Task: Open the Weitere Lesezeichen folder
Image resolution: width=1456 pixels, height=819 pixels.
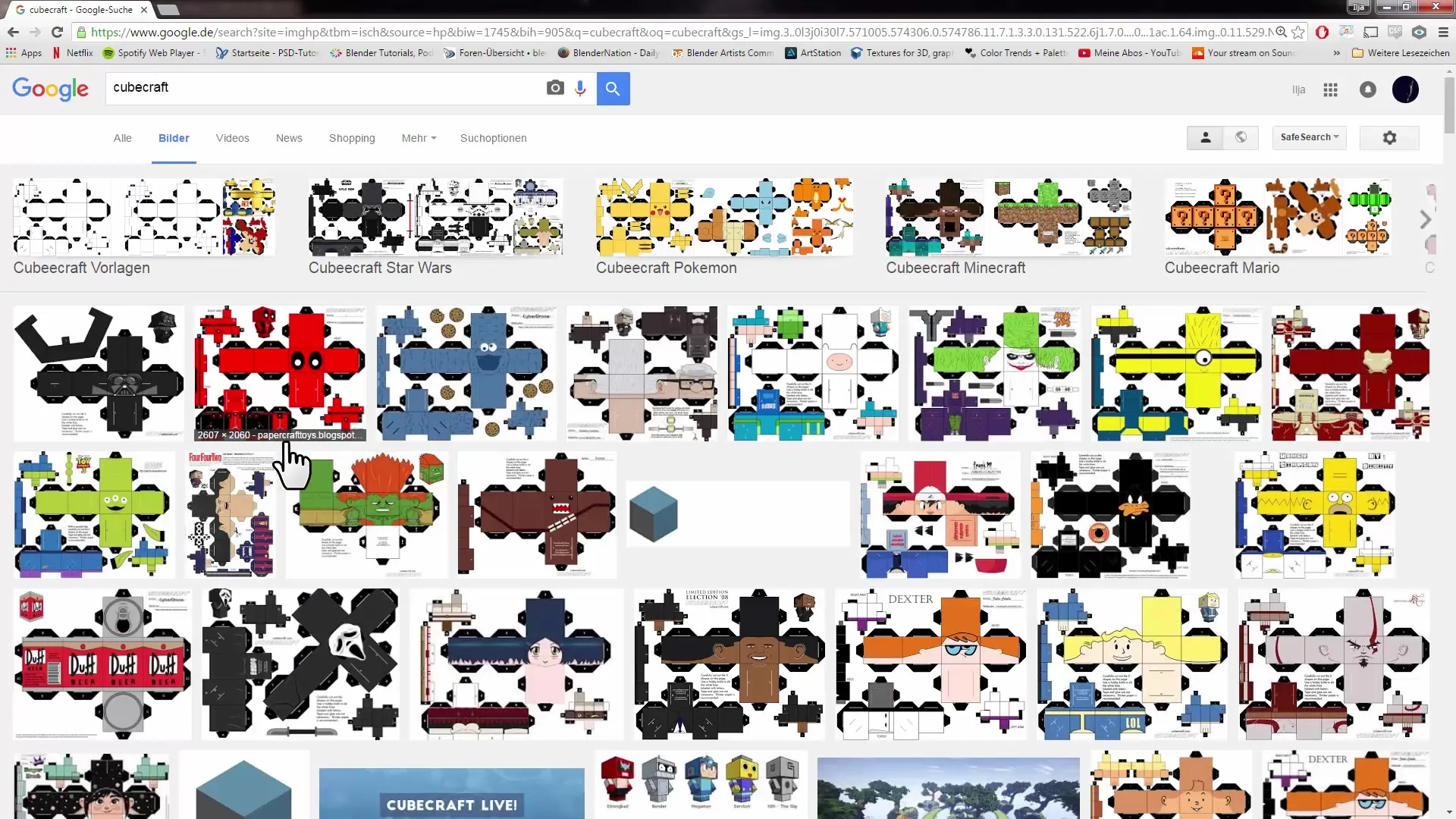Action: [1401, 53]
